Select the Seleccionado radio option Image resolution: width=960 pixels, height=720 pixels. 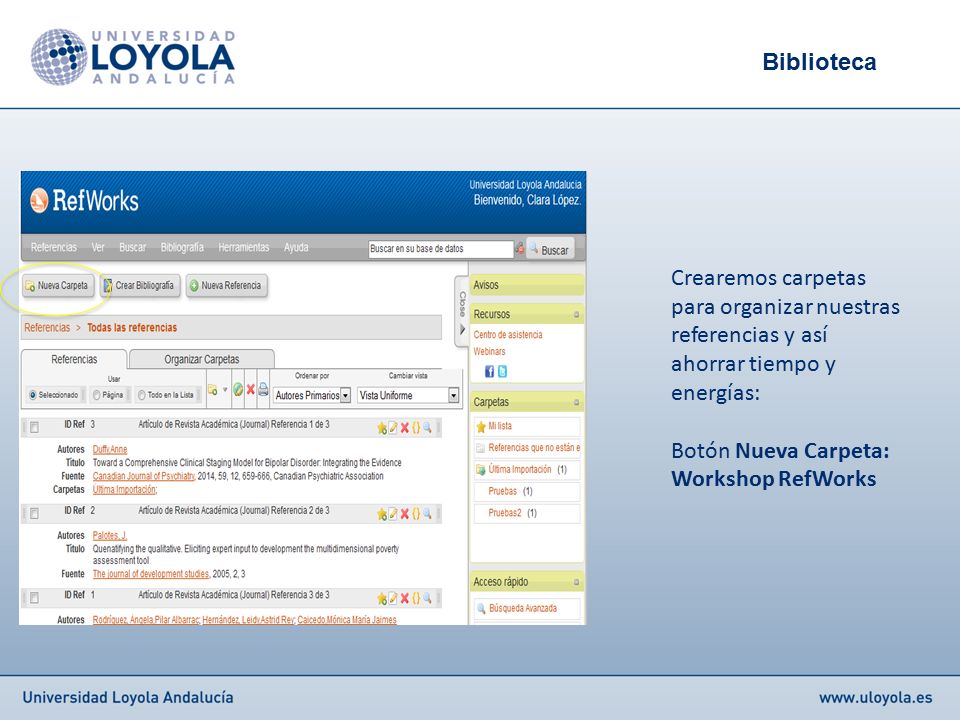tap(33, 396)
